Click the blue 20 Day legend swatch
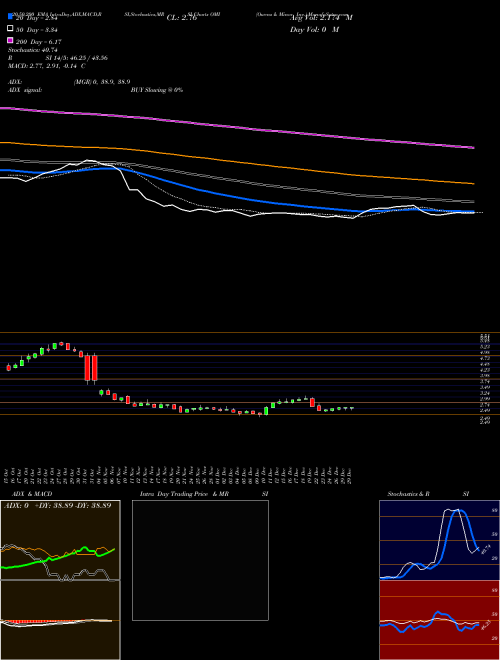The image size is (500, 660). (x=10, y=17)
